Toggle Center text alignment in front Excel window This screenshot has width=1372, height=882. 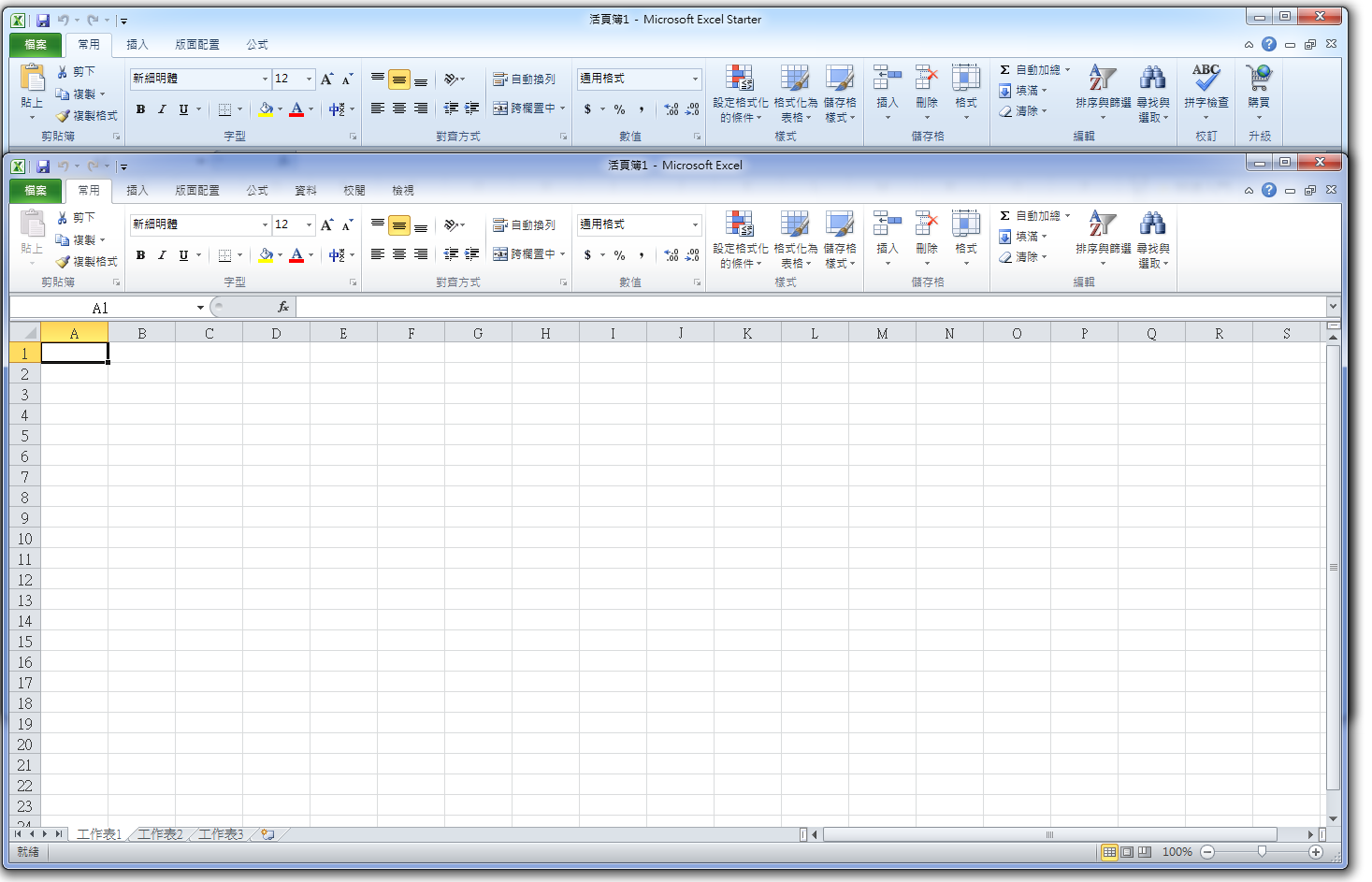pos(399,254)
